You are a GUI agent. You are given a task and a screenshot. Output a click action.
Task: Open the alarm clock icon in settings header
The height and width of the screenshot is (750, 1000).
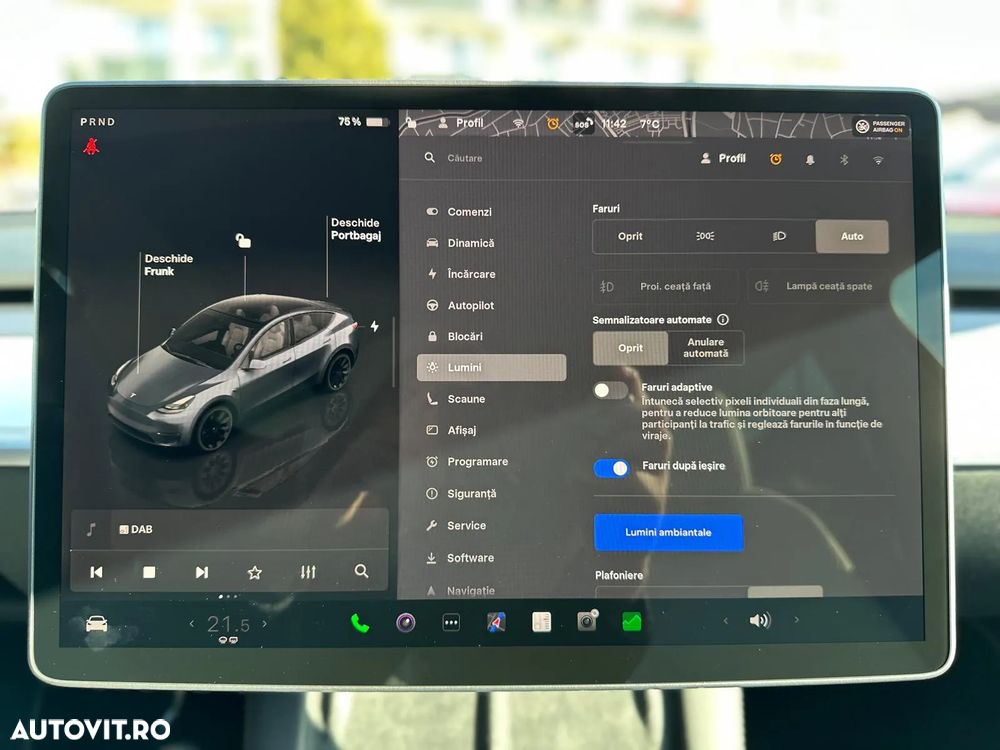tap(776, 159)
